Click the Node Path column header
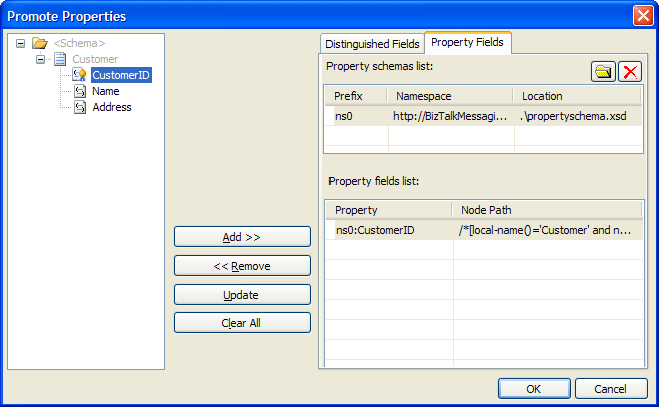The width and height of the screenshot is (659, 407). (547, 210)
